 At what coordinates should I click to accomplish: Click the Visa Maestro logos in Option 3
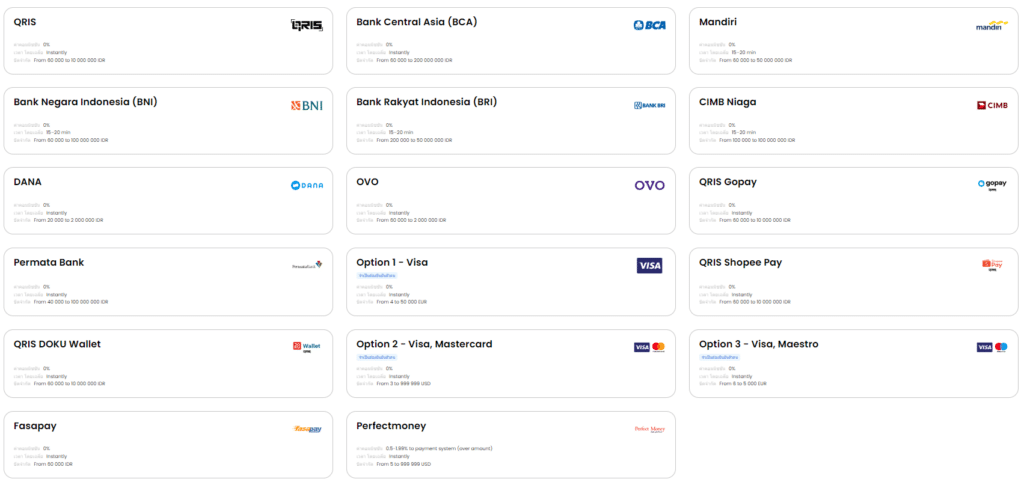pyautogui.click(x=992, y=347)
